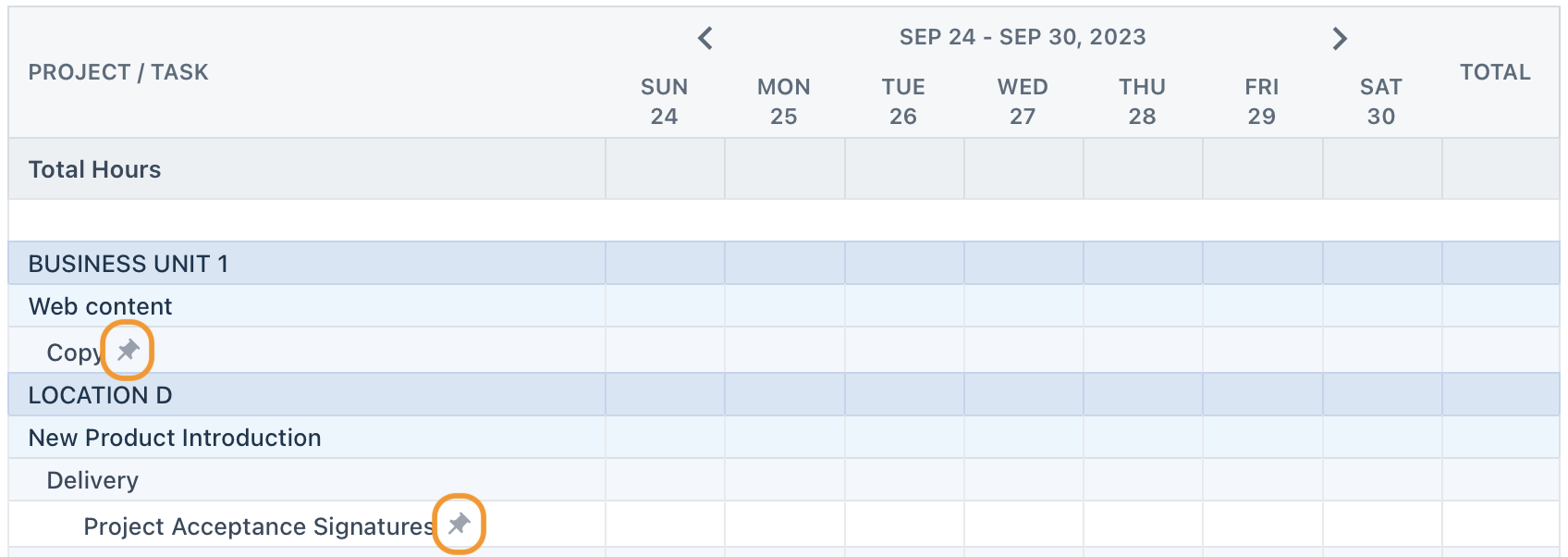Click the previous week chevron arrow

(x=705, y=38)
